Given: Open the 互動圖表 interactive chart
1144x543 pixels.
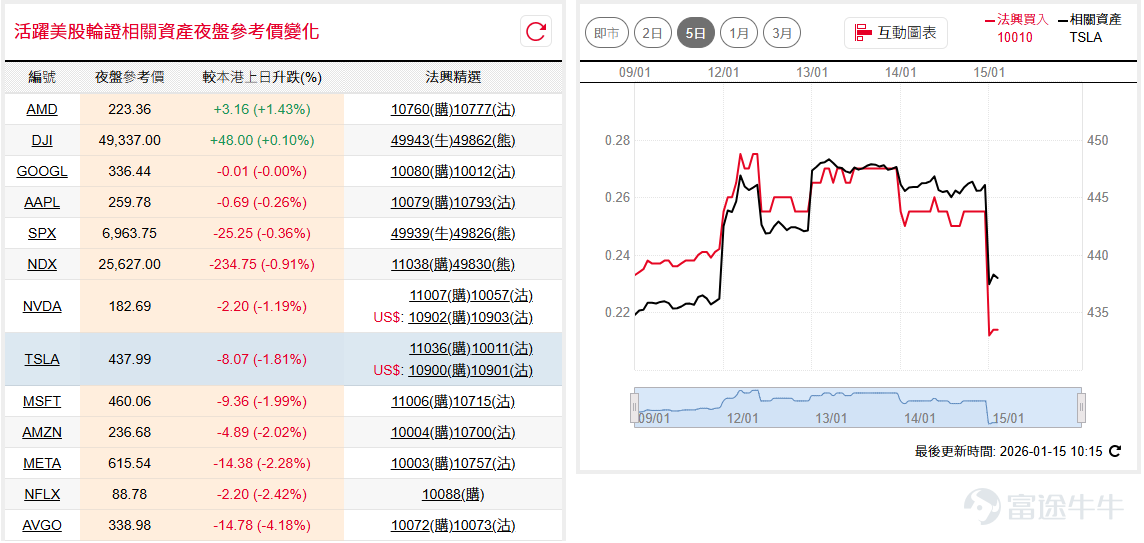Looking at the screenshot, I should 896,33.
